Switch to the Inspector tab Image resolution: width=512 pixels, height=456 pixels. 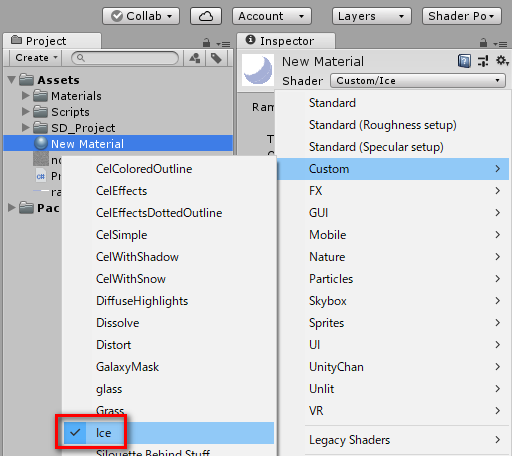coord(286,41)
